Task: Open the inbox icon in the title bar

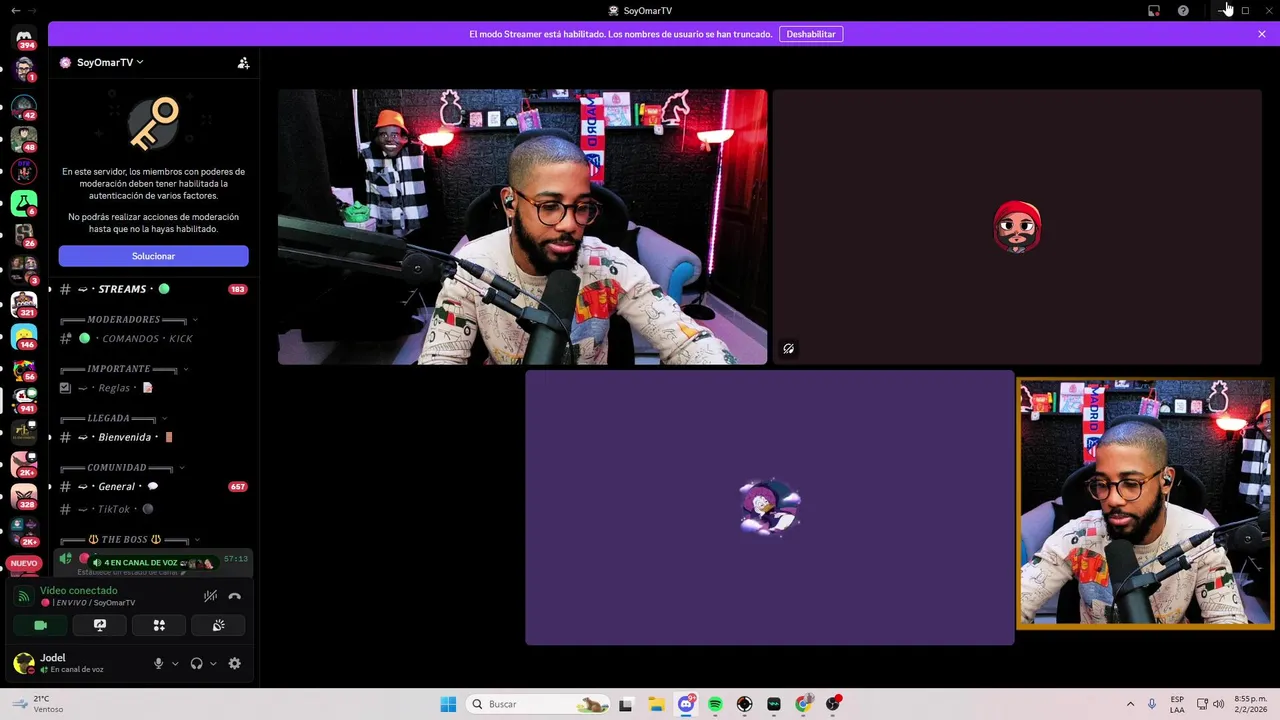Action: point(1154,10)
